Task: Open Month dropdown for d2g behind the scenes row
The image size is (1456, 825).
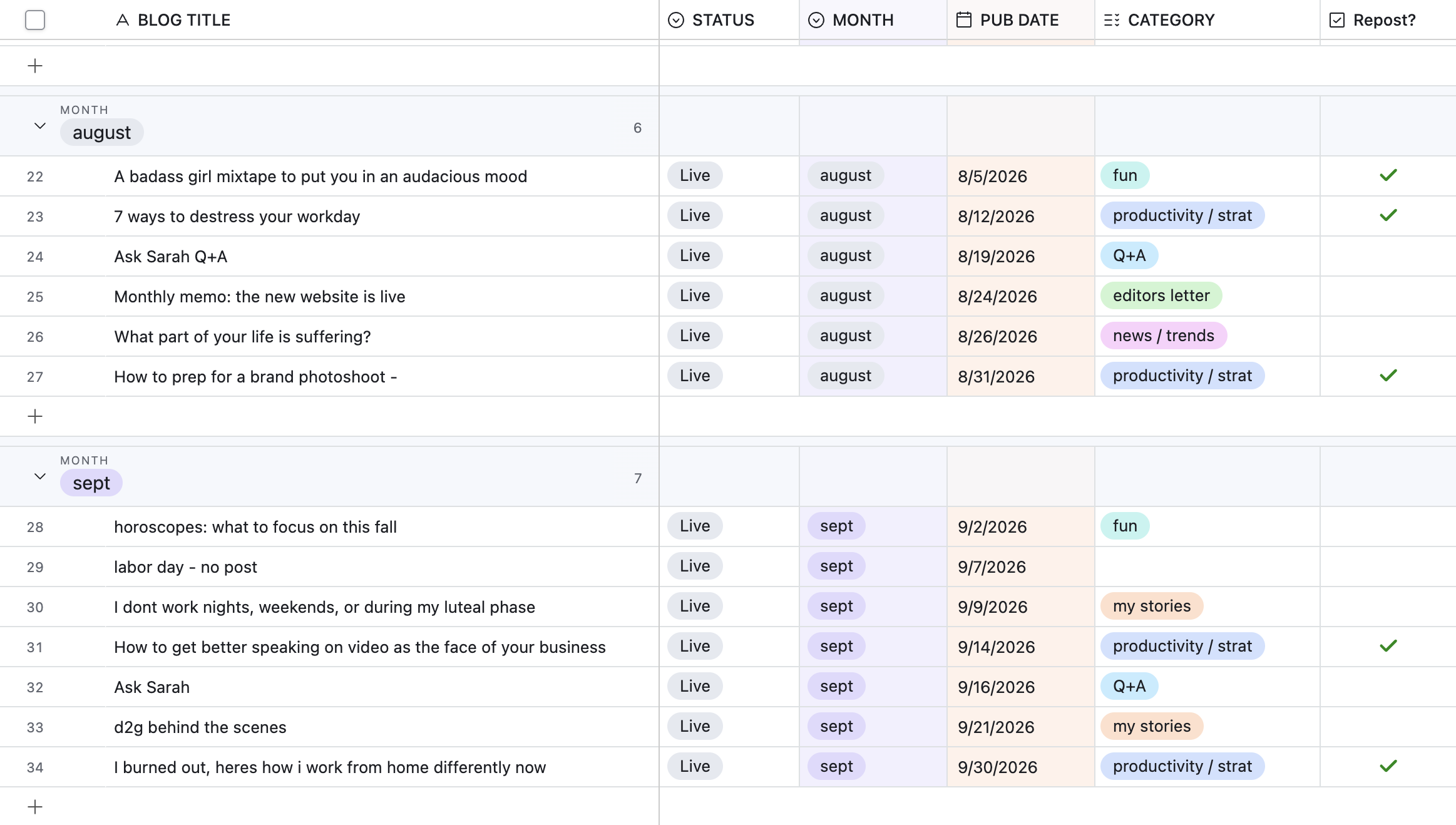Action: pyautogui.click(x=836, y=726)
